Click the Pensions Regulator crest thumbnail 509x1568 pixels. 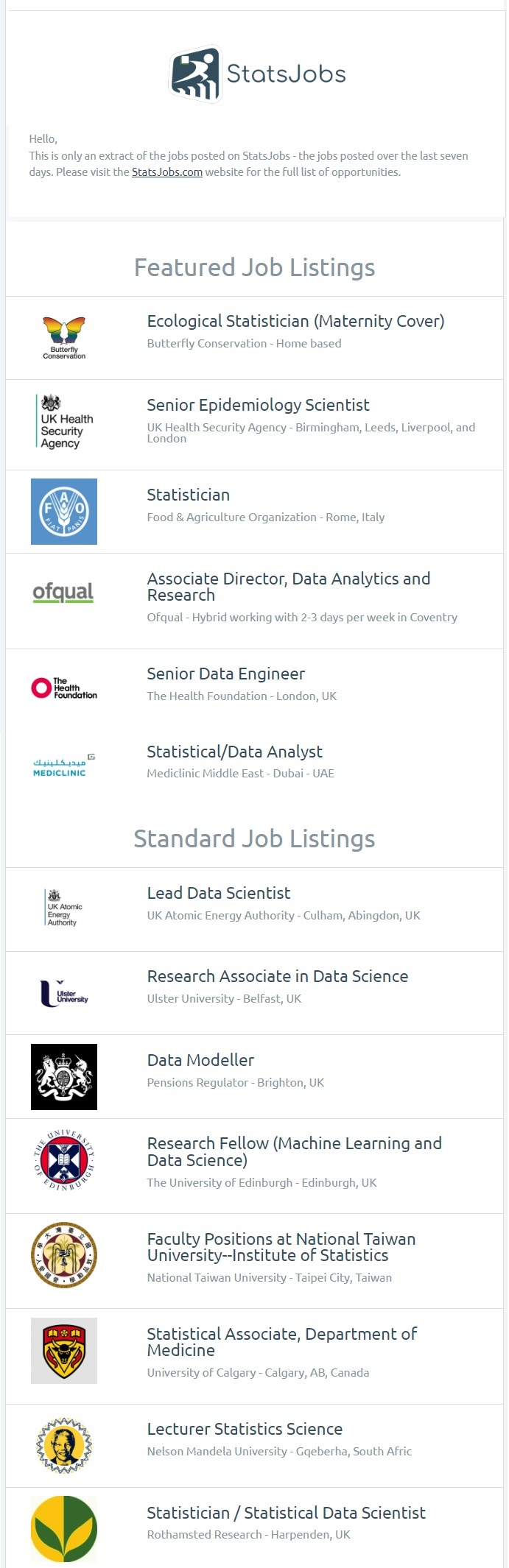pyautogui.click(x=64, y=1077)
